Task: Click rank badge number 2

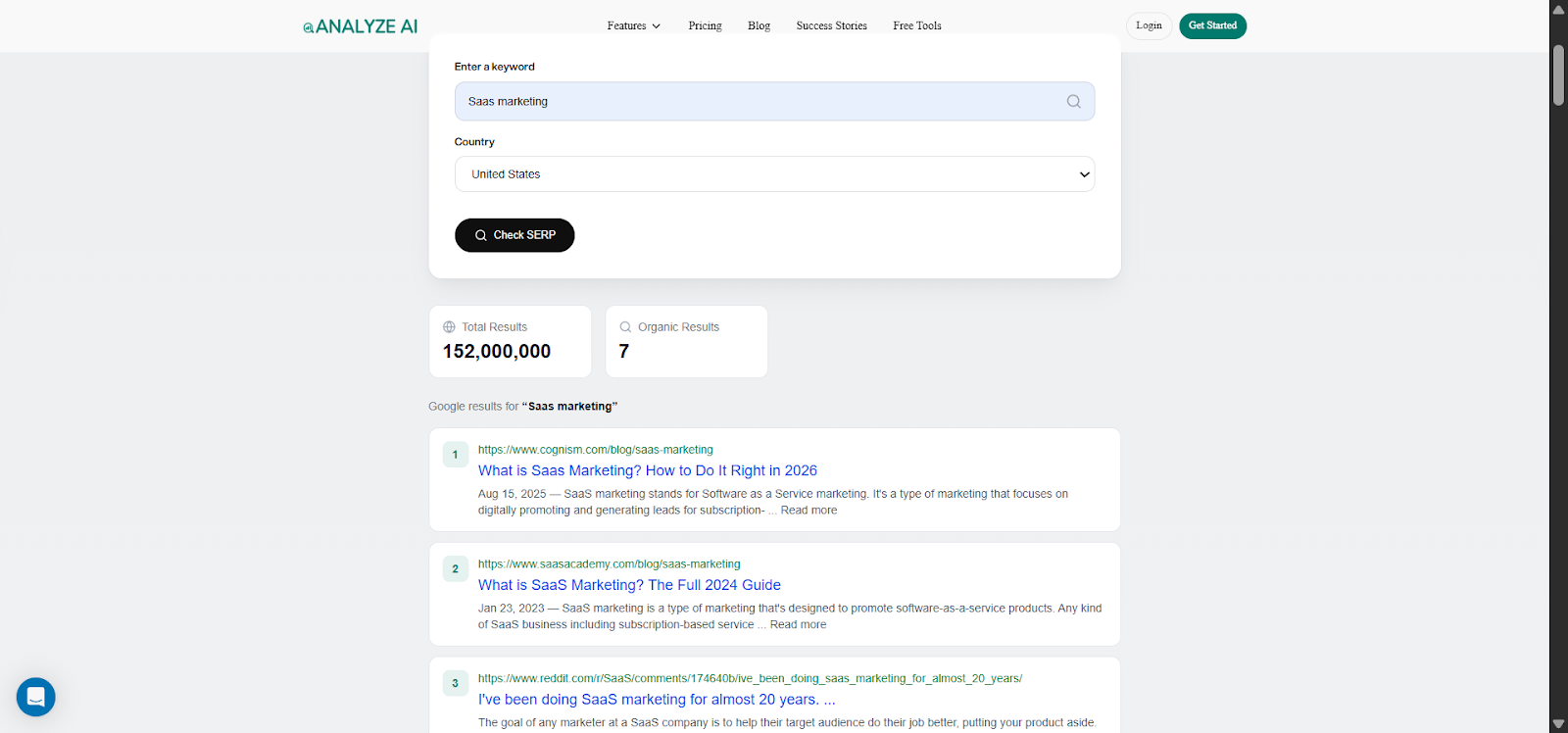Action: pos(455,569)
